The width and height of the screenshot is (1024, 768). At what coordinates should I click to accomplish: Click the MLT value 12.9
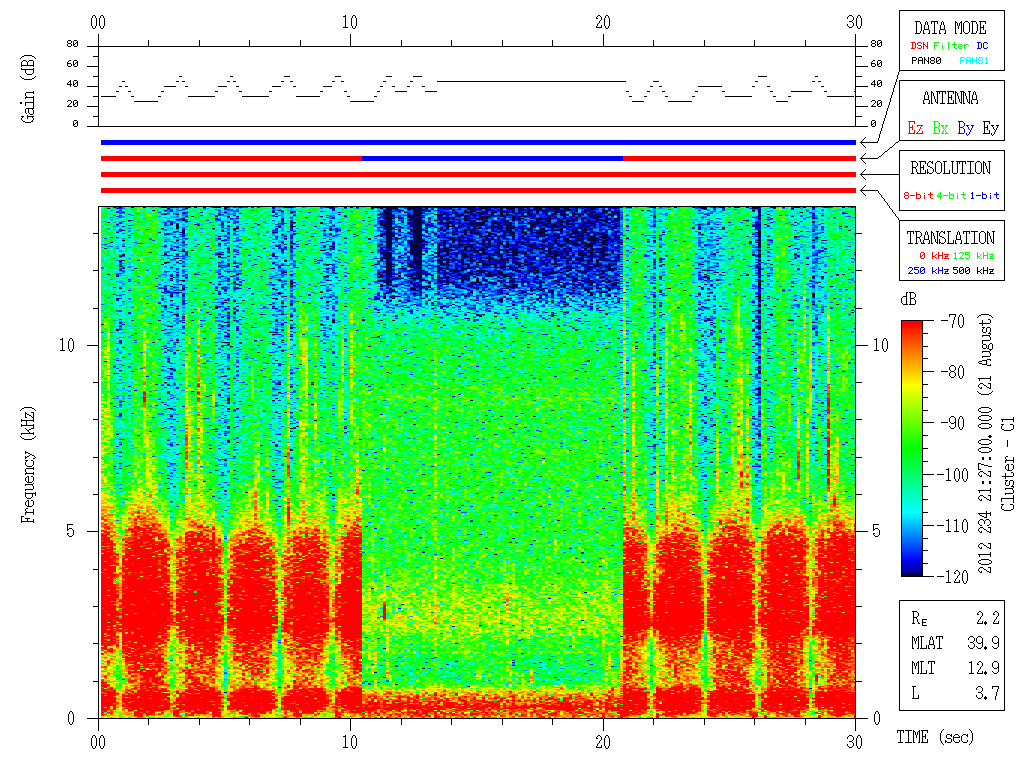(x=984, y=668)
